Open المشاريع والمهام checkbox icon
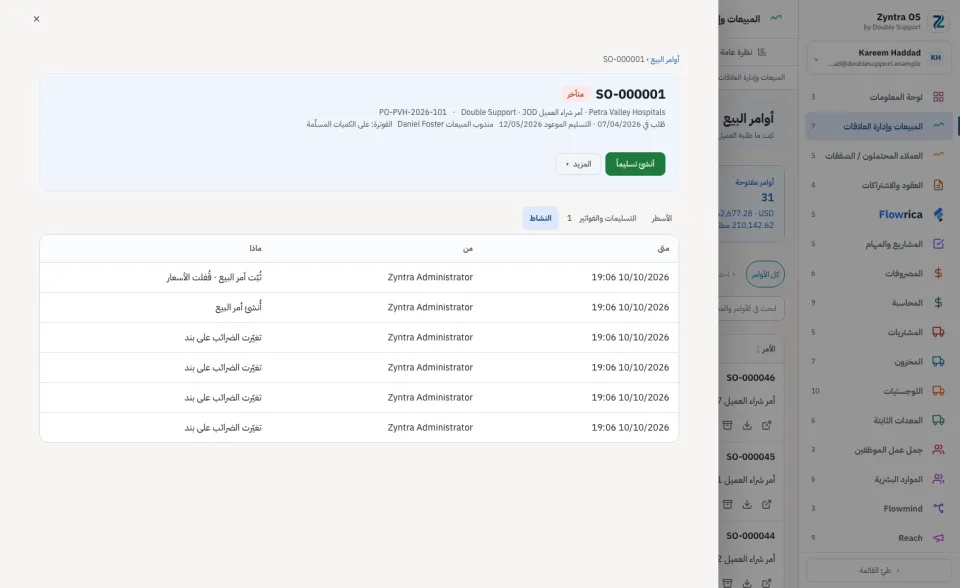 coord(938,244)
